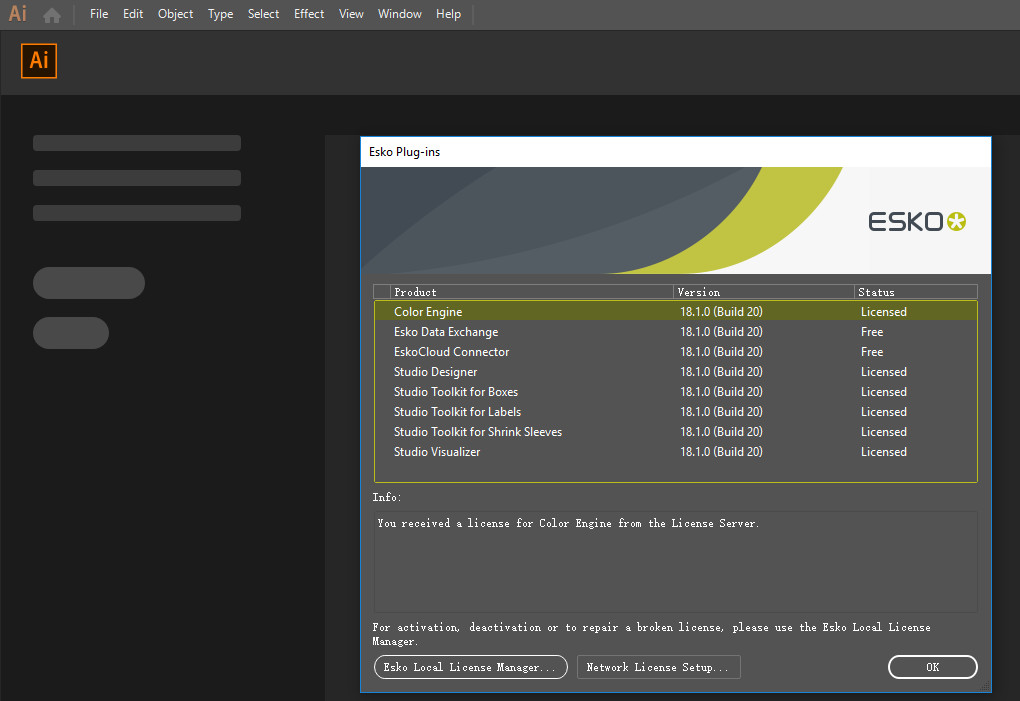Sort by the Product column header
Image resolution: width=1020 pixels, height=701 pixels.
pos(531,292)
